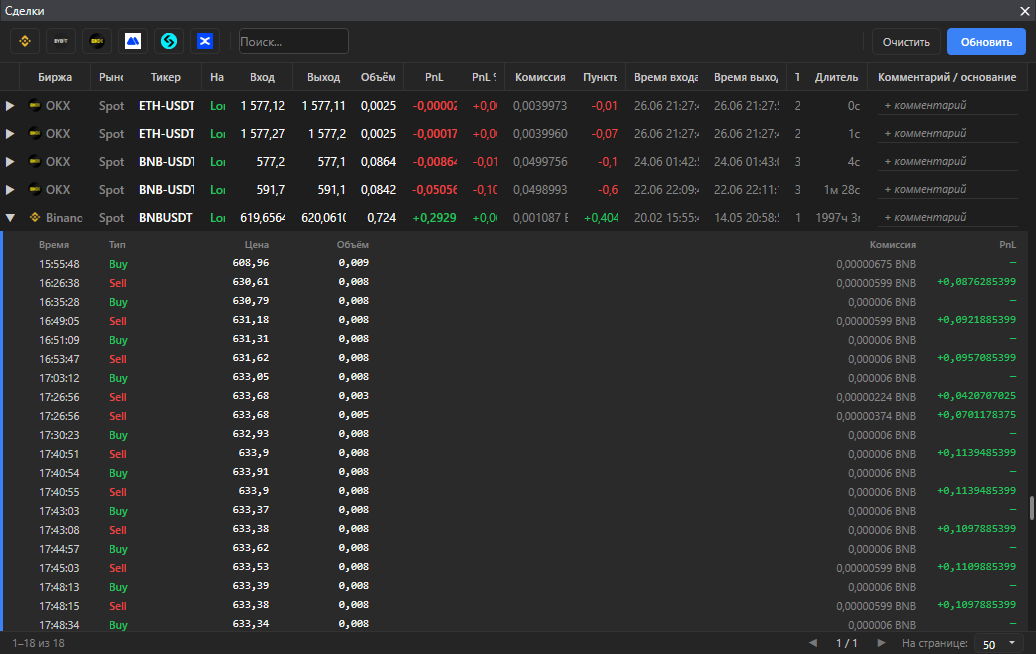Filter trades by Bitget exchange icon
1036x654 pixels.
tap(168, 42)
